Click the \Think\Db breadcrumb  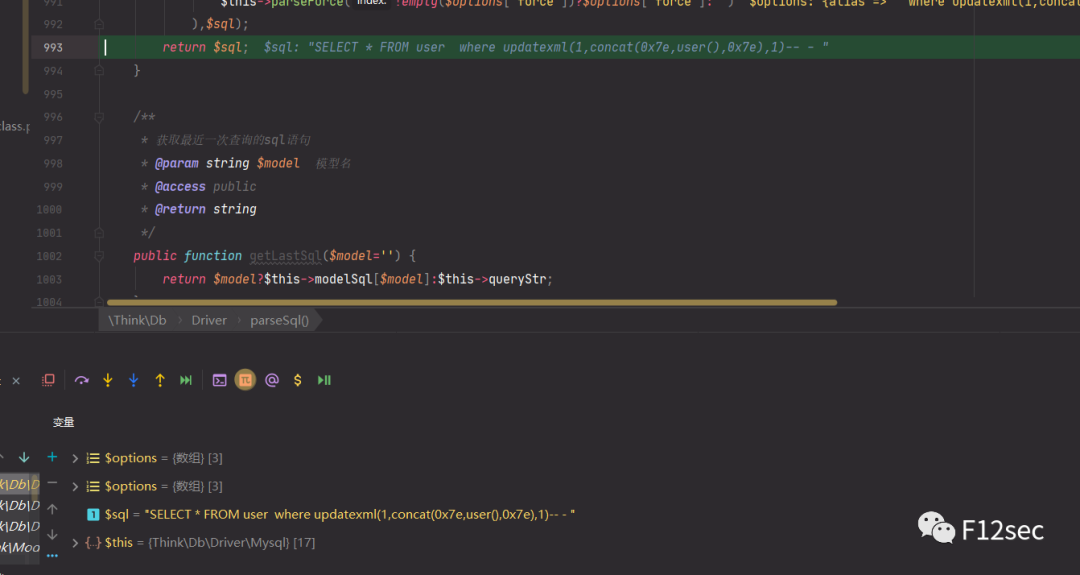[x=137, y=320]
